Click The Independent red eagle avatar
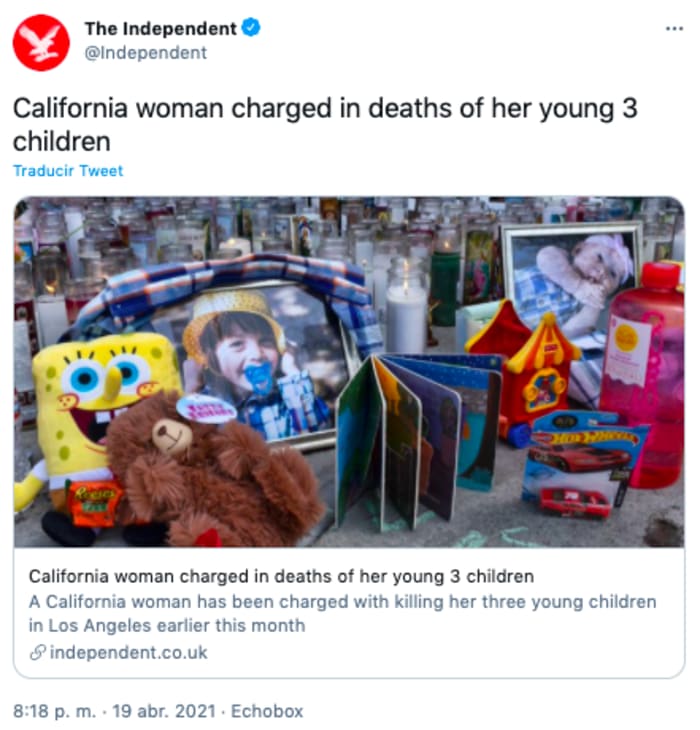Viewport: 700px width, 730px height. point(41,43)
